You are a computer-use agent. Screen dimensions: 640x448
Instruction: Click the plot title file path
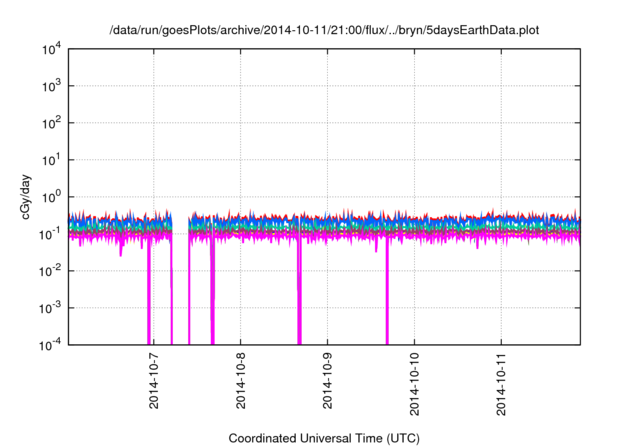pyautogui.click(x=324, y=30)
